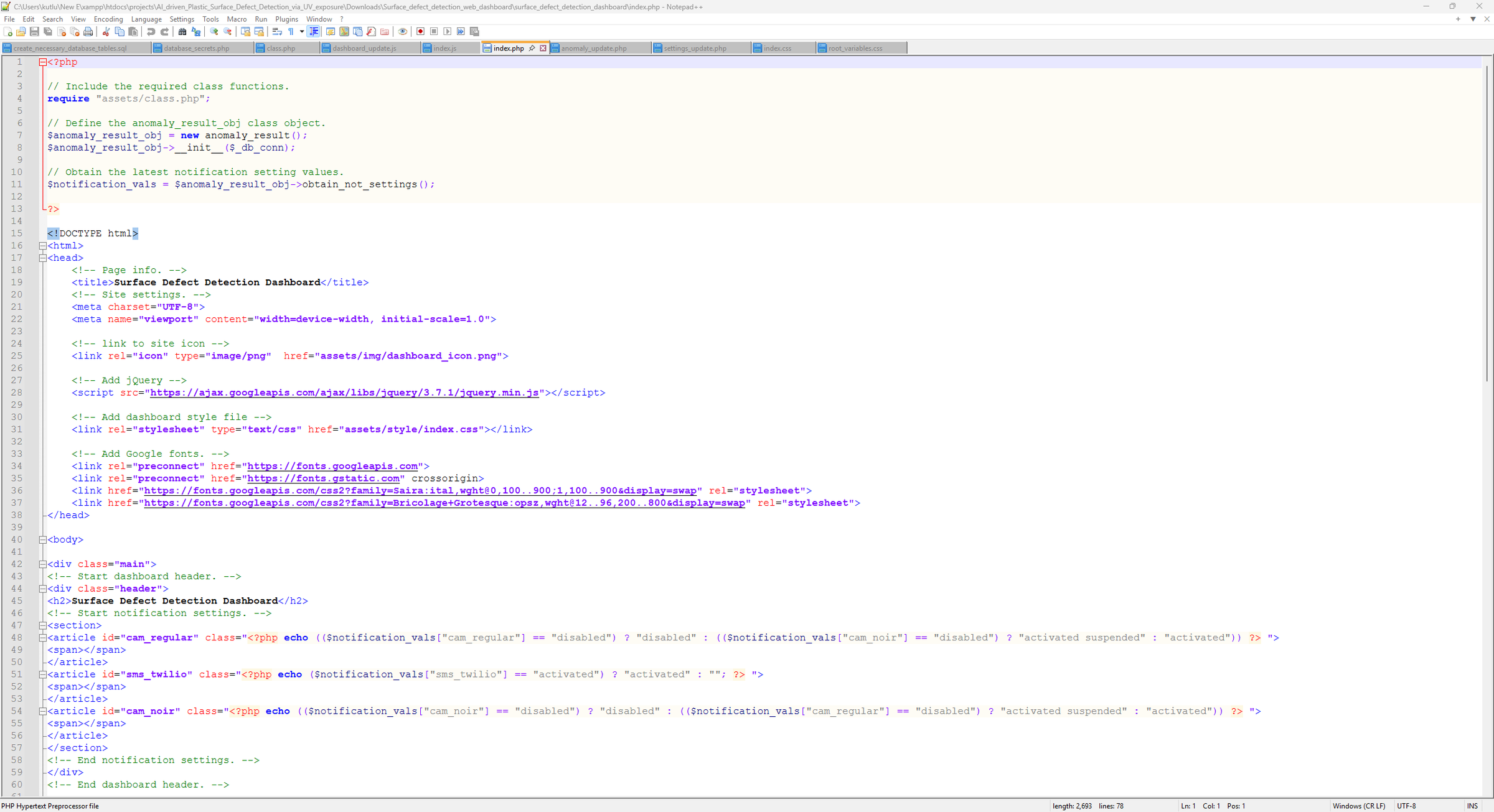Toggle synchronize vertical scrolling
This screenshot has height=812, width=1494.
pyautogui.click(x=245, y=31)
